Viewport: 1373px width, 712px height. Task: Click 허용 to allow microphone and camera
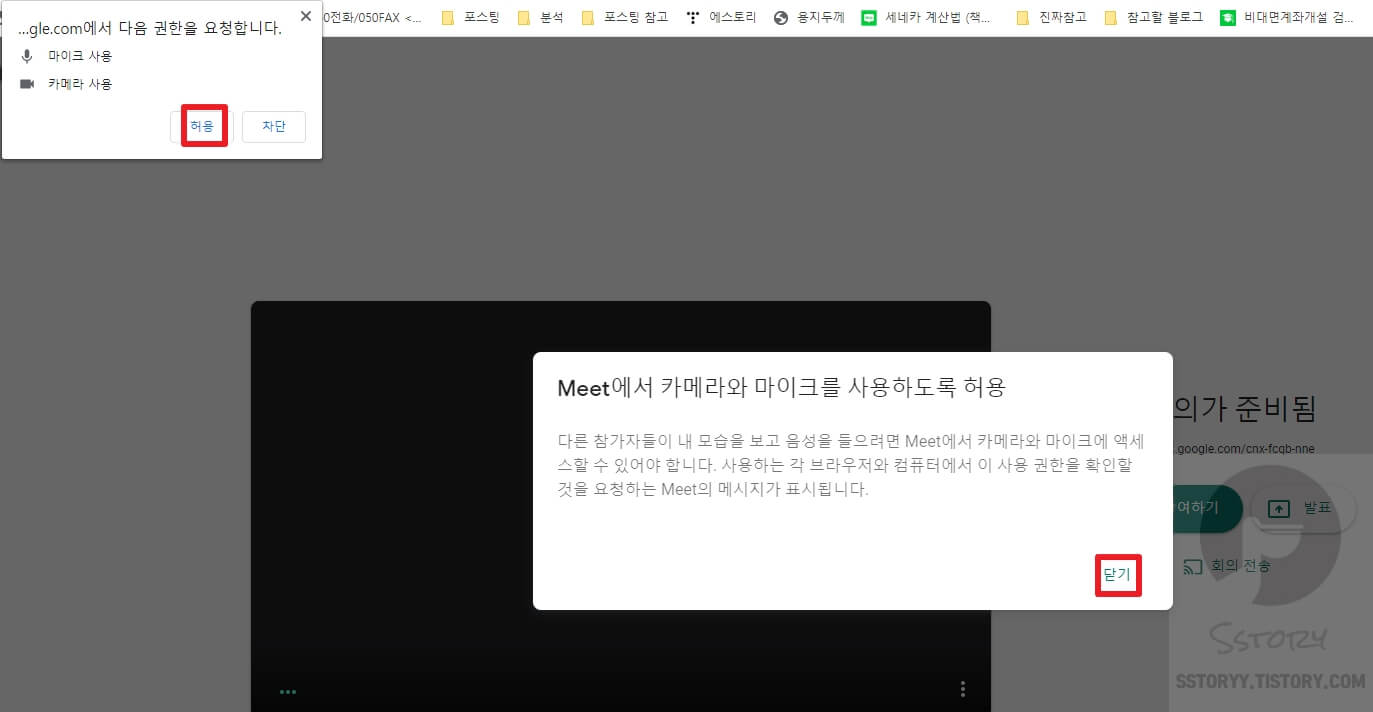click(x=203, y=127)
